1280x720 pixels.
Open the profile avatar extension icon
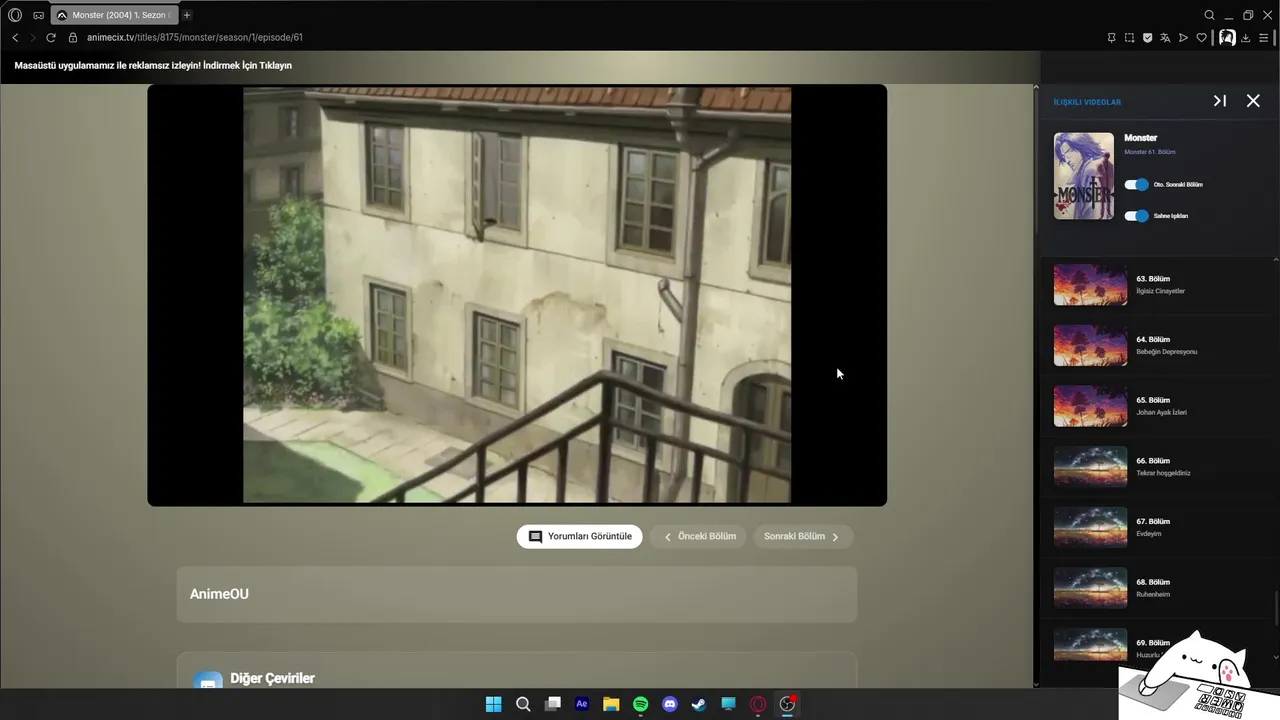point(1227,37)
